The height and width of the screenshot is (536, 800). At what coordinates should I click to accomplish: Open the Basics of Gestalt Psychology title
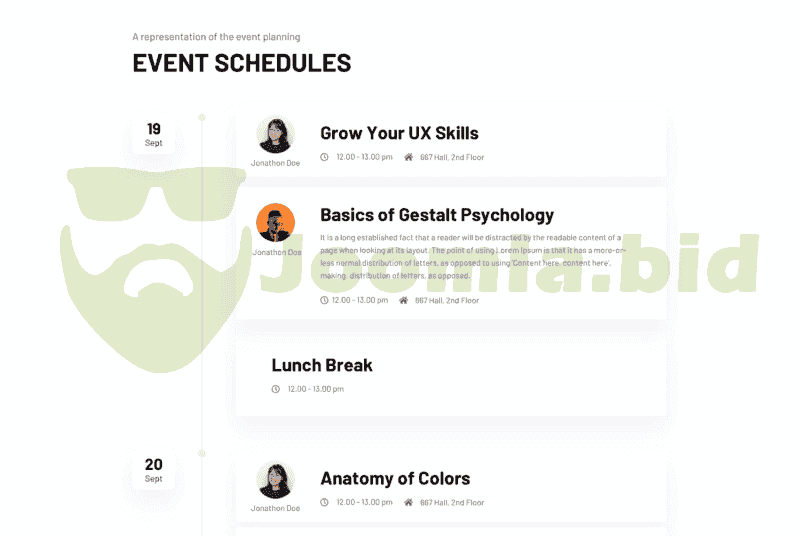[x=436, y=215]
